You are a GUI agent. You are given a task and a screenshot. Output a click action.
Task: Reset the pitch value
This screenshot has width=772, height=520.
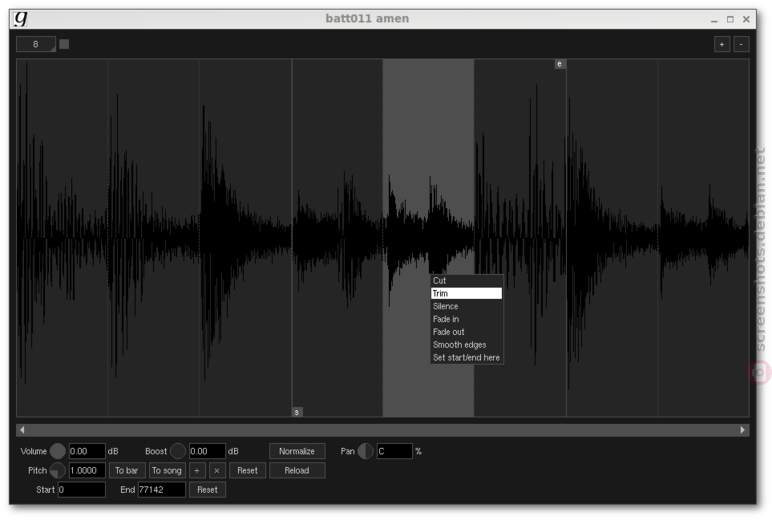(x=247, y=470)
